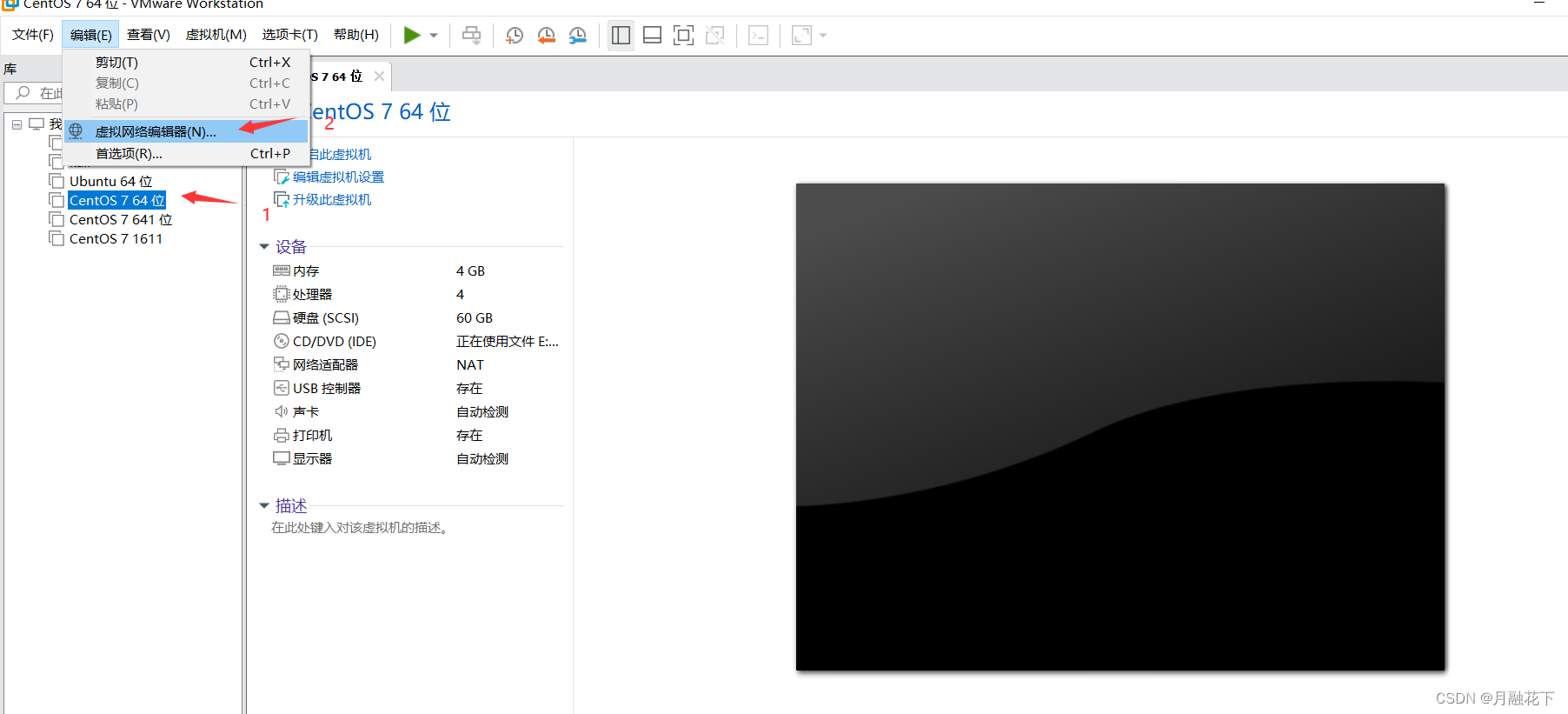Viewport: 1568px width, 714px height.
Task: Click the CD/DVD disc icon
Action: click(282, 341)
